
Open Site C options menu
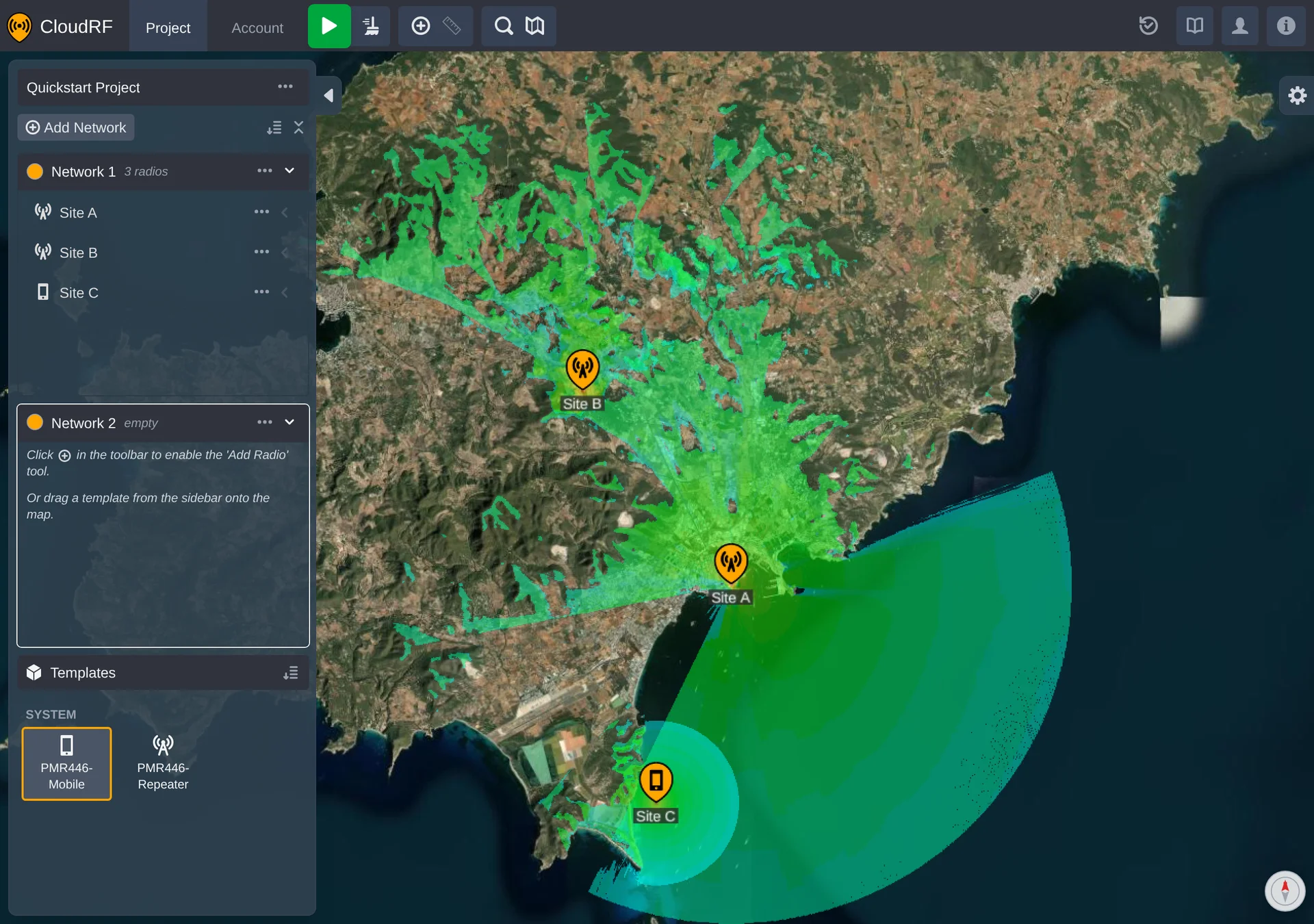point(261,292)
